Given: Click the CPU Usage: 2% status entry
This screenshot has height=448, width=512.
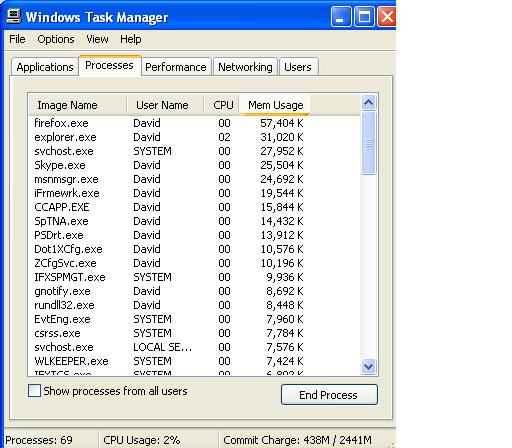Looking at the screenshot, I should [142, 440].
